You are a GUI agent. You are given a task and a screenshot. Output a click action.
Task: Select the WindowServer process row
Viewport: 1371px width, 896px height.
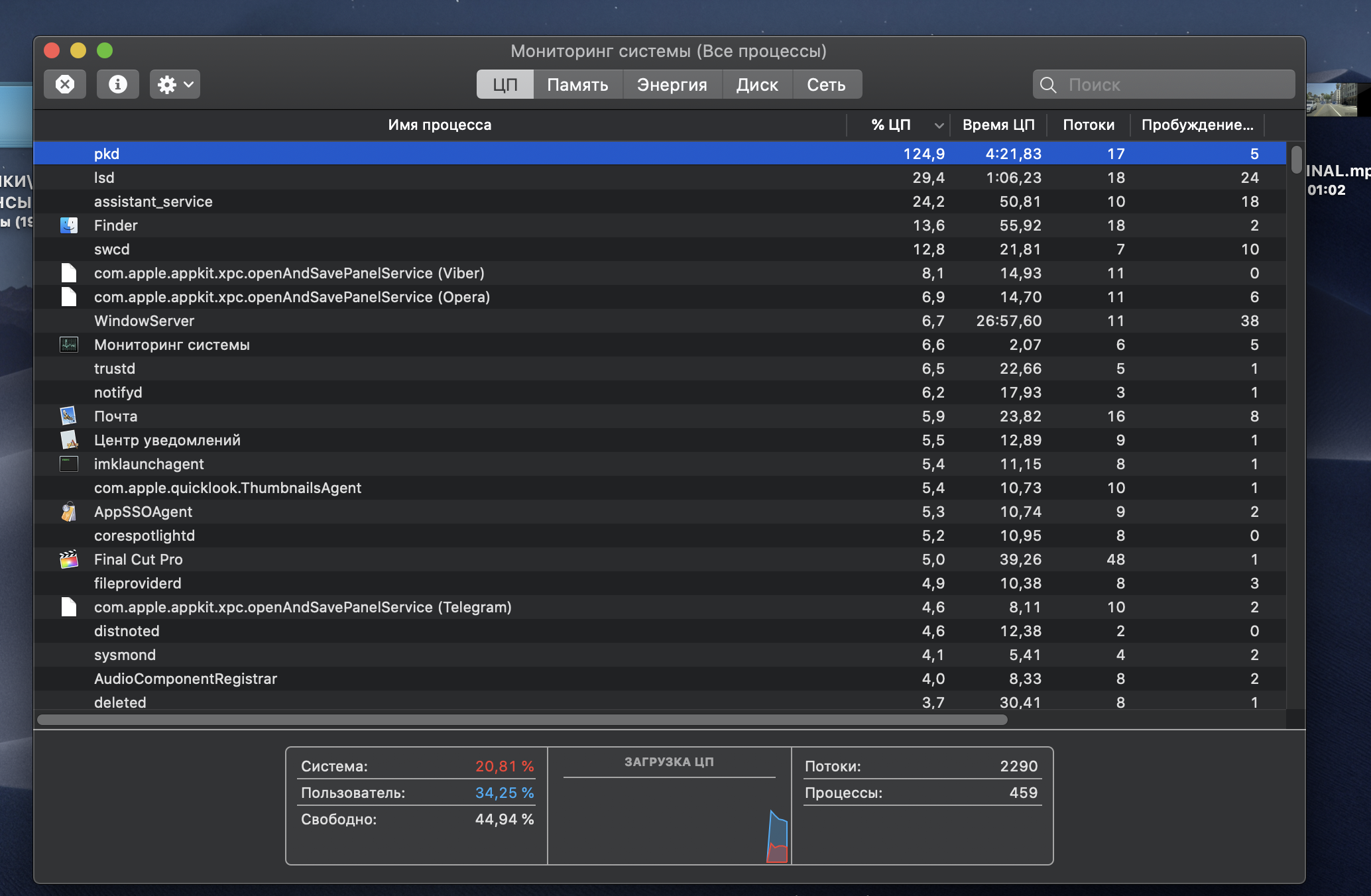coord(464,321)
